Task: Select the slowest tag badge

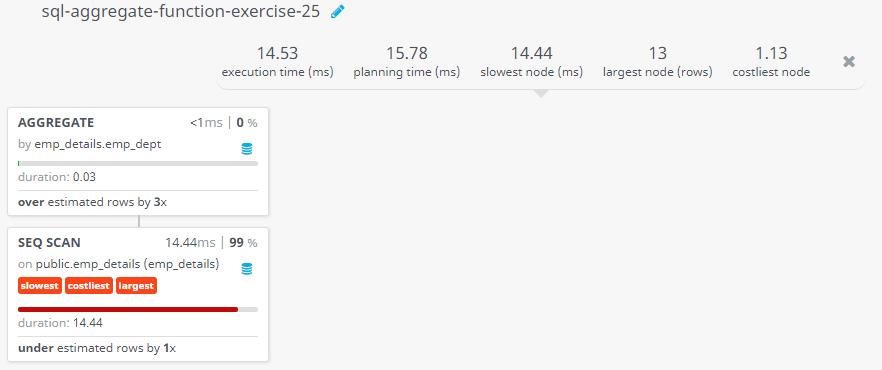Action: pos(40,286)
